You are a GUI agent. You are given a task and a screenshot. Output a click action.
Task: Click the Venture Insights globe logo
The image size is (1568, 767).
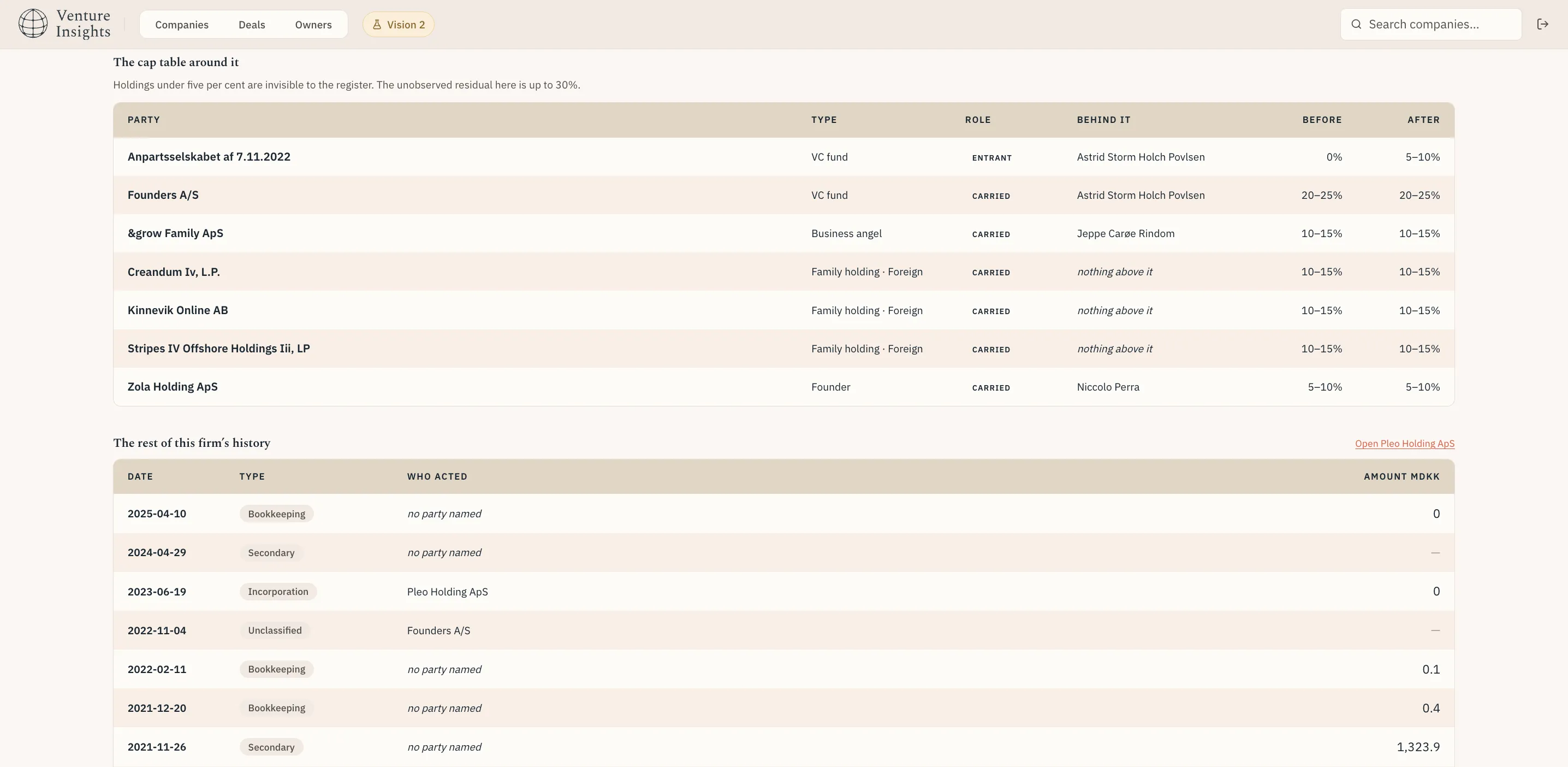coord(33,23)
